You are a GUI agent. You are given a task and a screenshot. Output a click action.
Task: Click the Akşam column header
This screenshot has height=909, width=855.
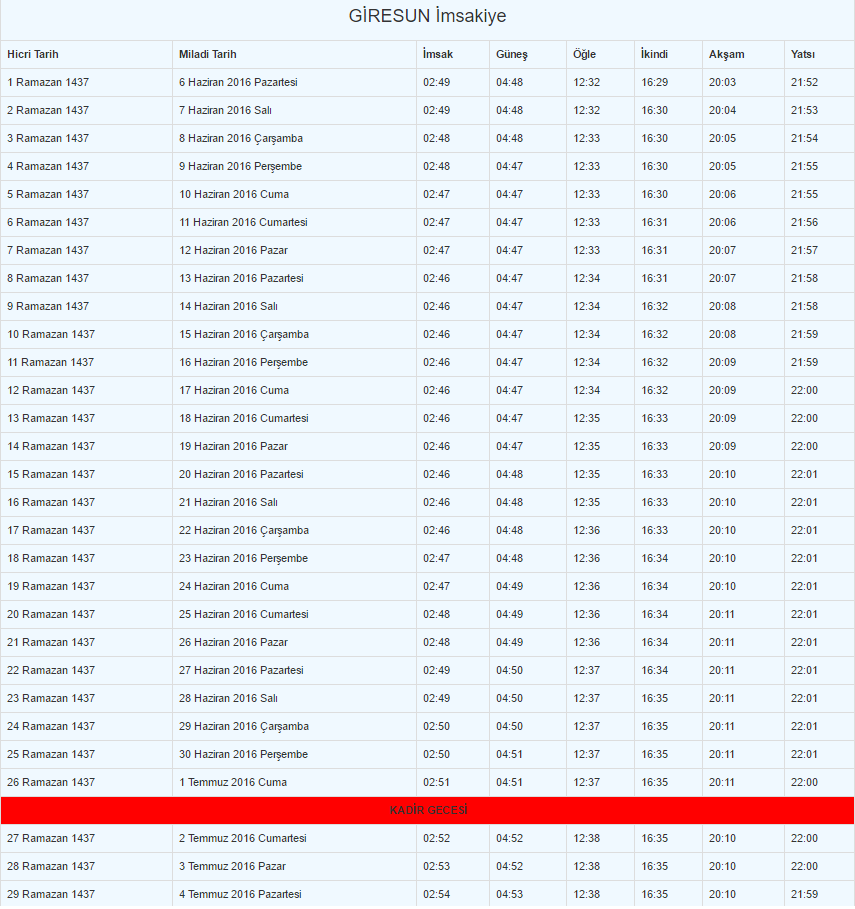[726, 54]
